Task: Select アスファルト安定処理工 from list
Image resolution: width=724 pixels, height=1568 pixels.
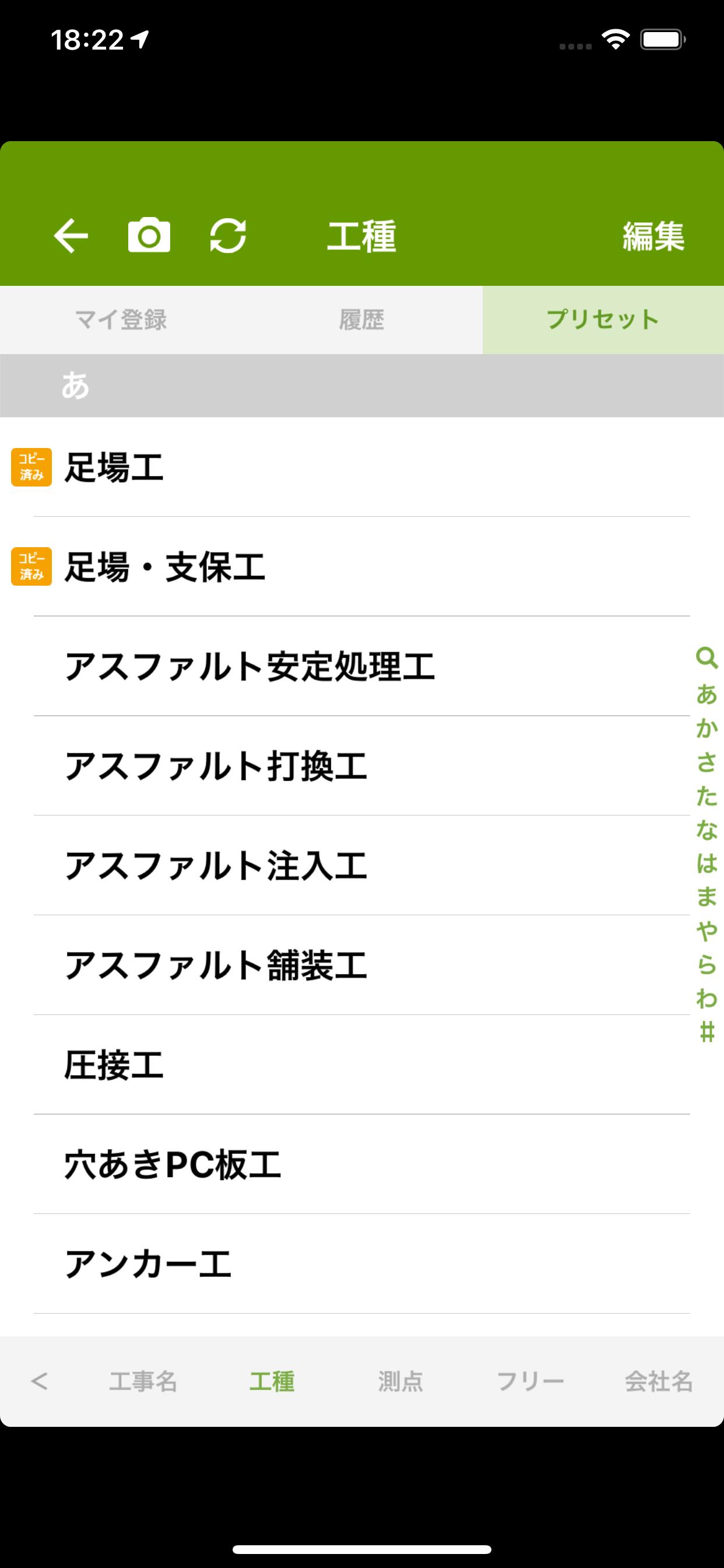Action: click(362, 667)
